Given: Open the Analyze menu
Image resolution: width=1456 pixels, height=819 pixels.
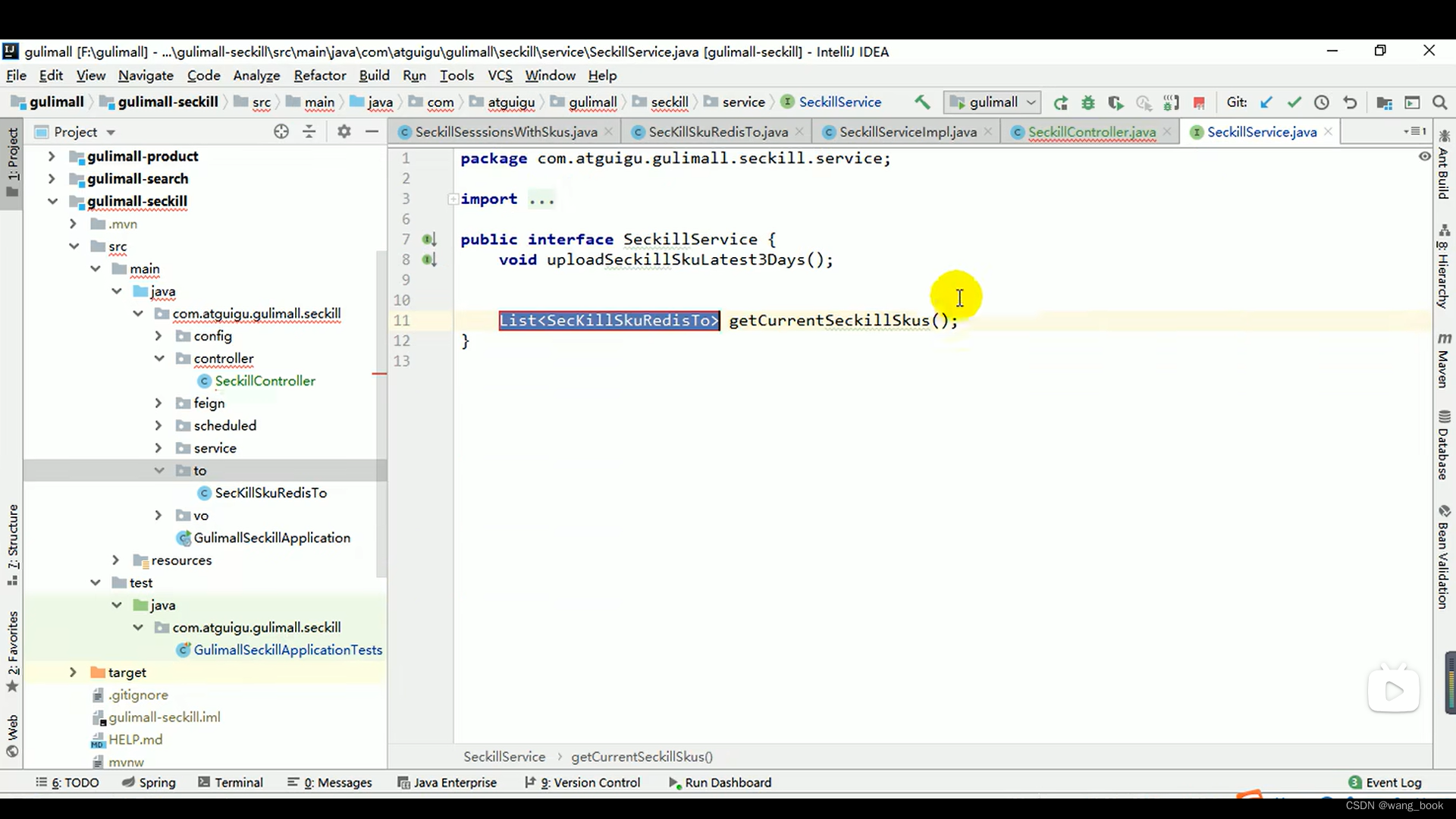Looking at the screenshot, I should pos(256,76).
